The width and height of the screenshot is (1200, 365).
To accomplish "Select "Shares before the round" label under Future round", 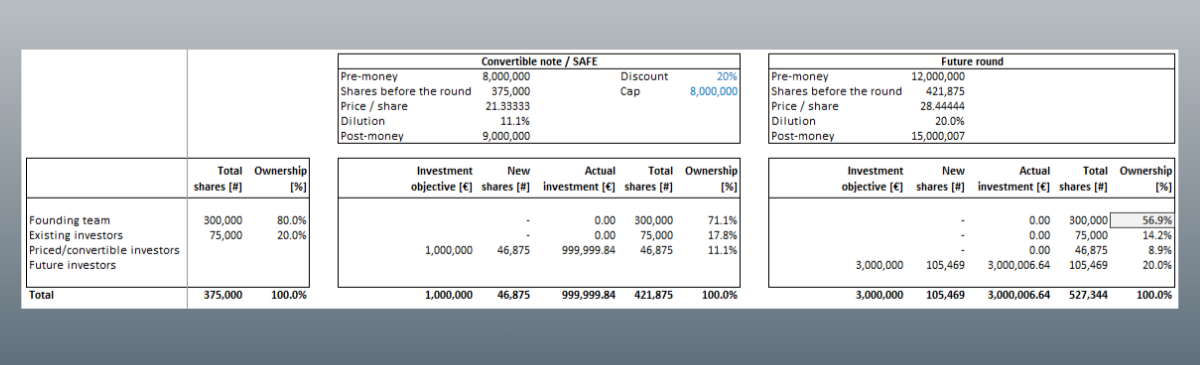I will (x=836, y=91).
